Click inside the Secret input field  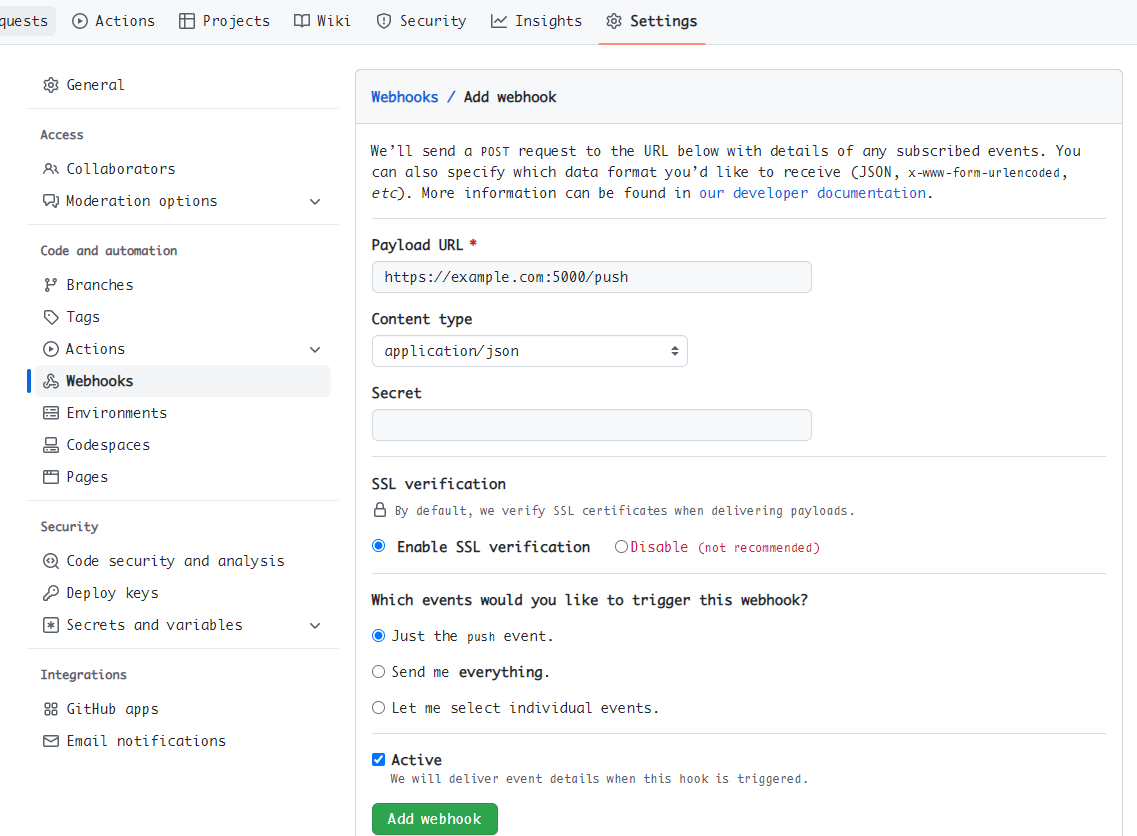(x=591, y=424)
